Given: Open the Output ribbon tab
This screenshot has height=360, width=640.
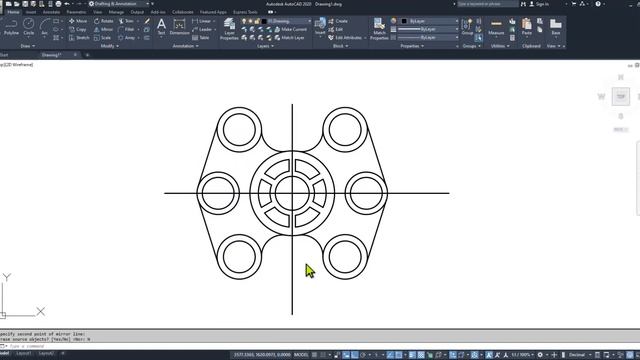Looking at the screenshot, I should 137,12.
